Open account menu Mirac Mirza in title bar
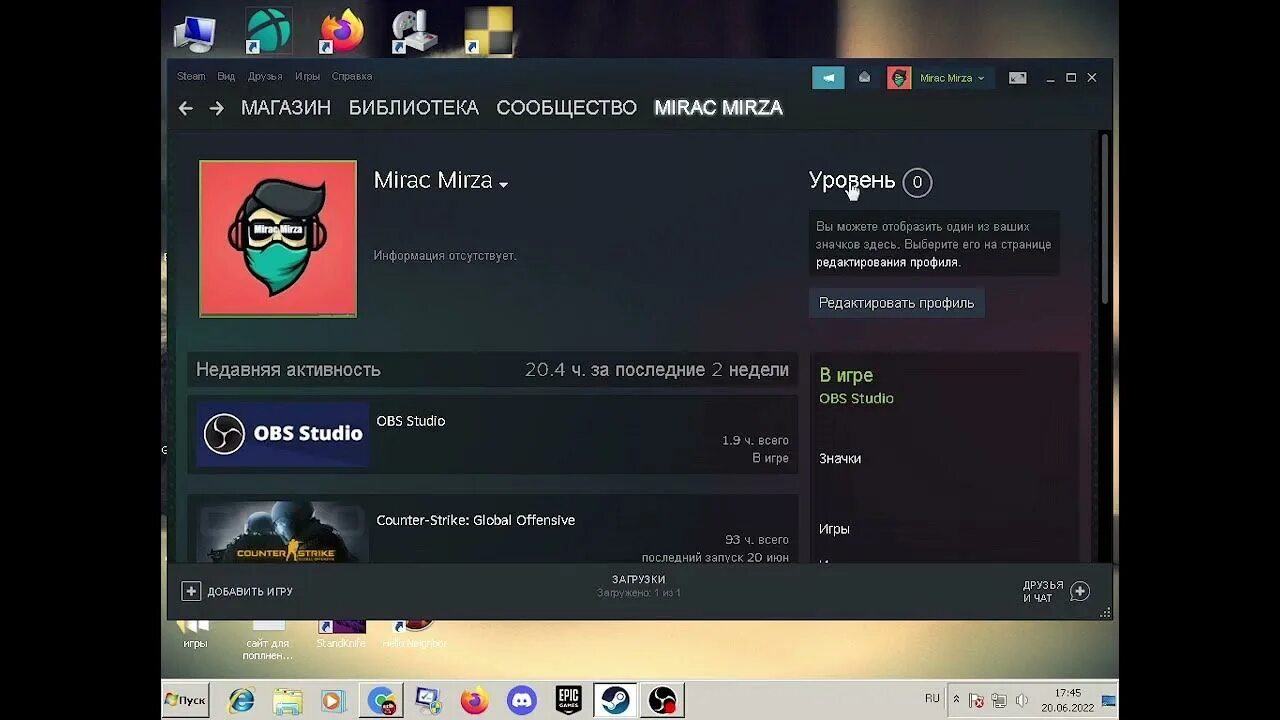The width and height of the screenshot is (1280, 720). pyautogui.click(x=952, y=78)
